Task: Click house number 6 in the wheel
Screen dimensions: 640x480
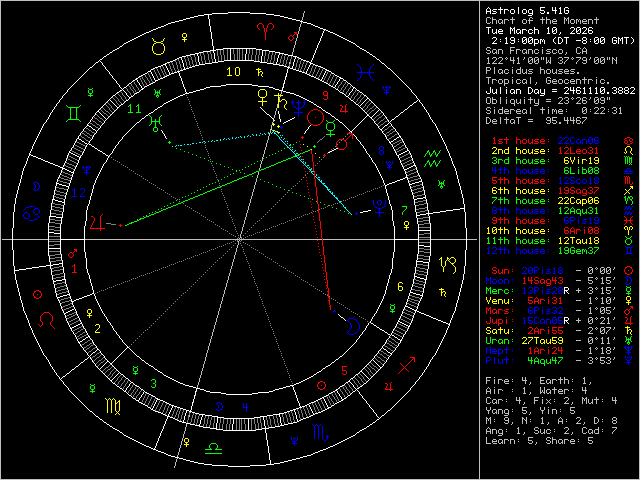Action: pyautogui.click(x=400, y=287)
